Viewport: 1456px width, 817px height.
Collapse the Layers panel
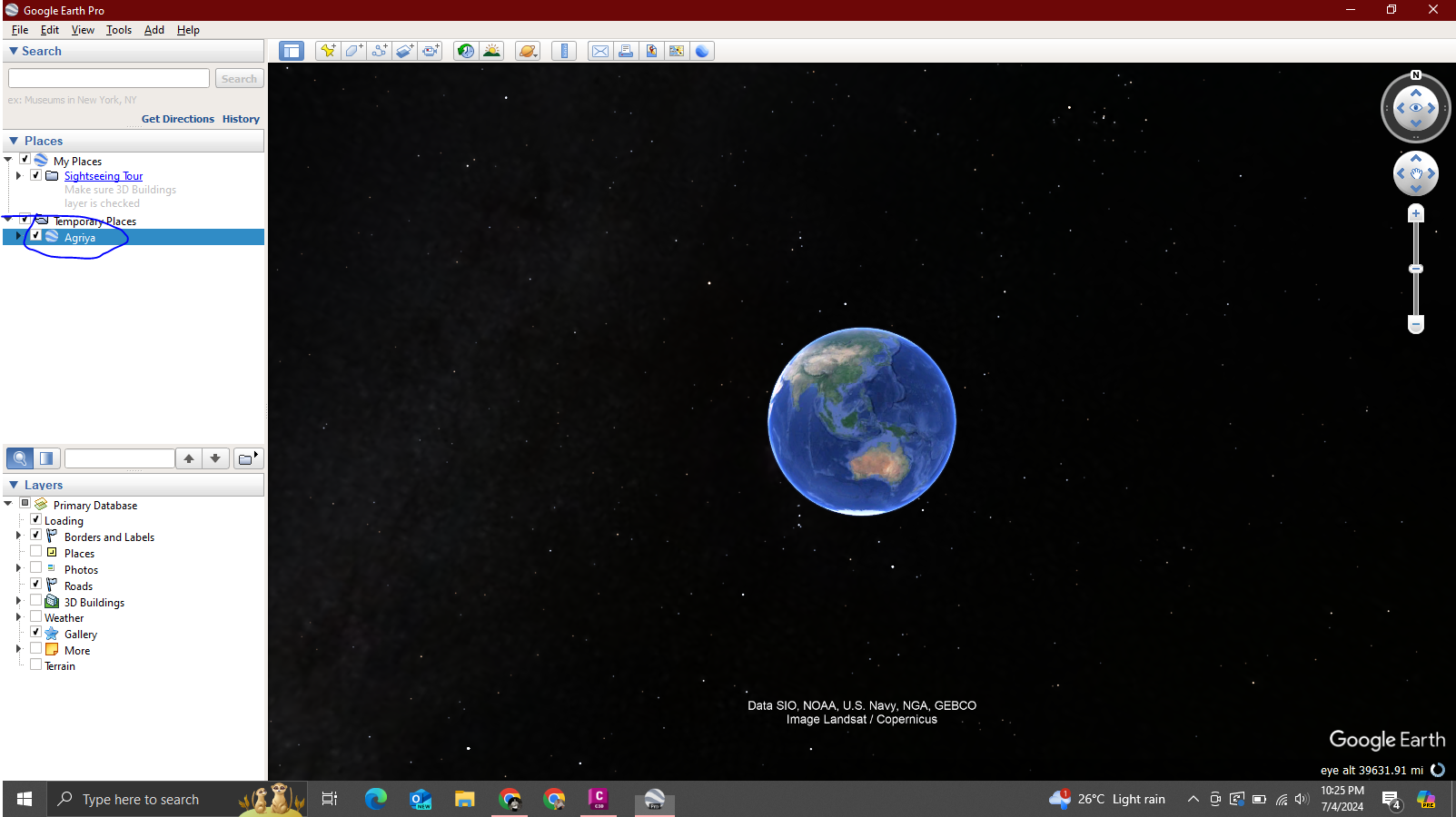pyautogui.click(x=12, y=485)
